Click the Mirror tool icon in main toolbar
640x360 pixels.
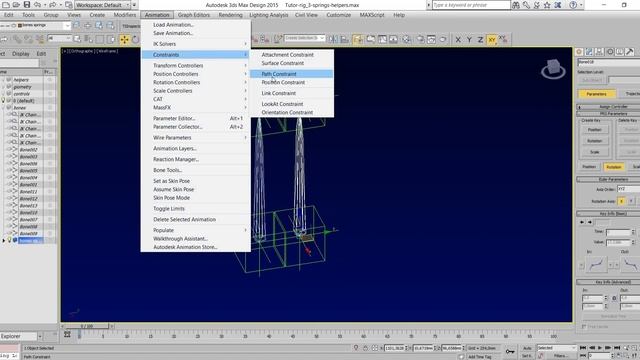pyautogui.click(x=333, y=39)
